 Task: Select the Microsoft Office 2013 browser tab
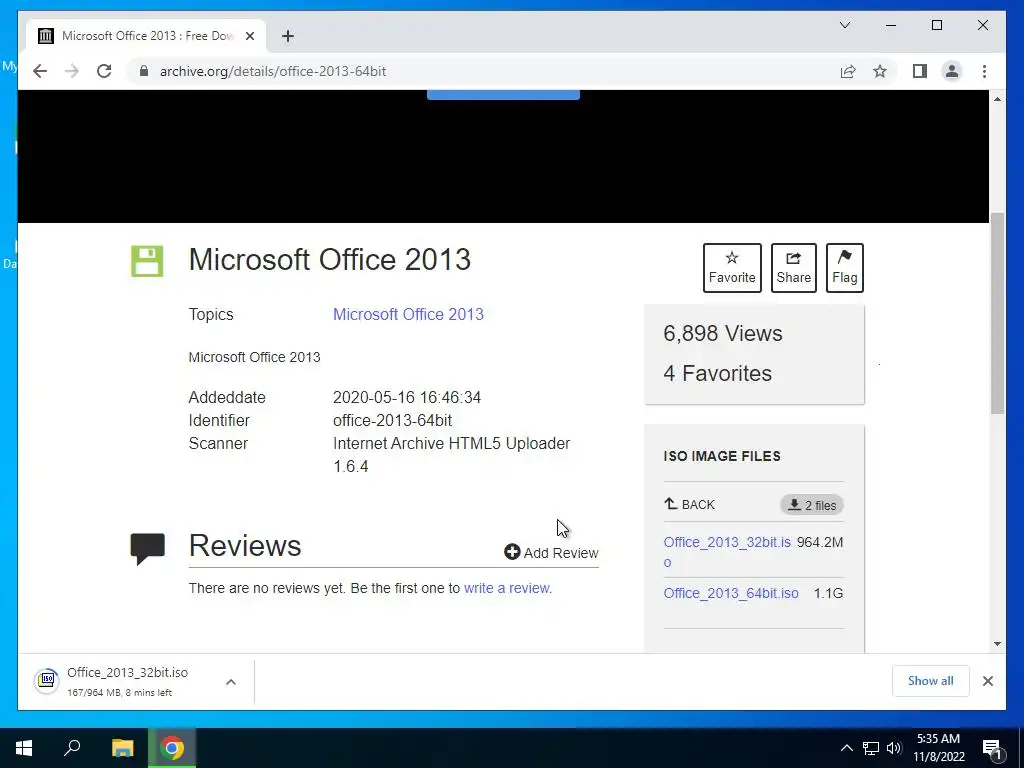point(145,36)
